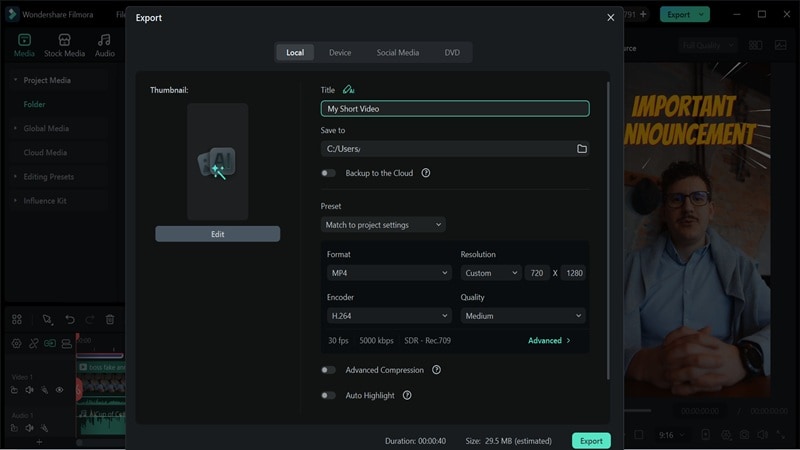Click the audio clip on Audio 1 track
800x450 pixels.
point(101,422)
